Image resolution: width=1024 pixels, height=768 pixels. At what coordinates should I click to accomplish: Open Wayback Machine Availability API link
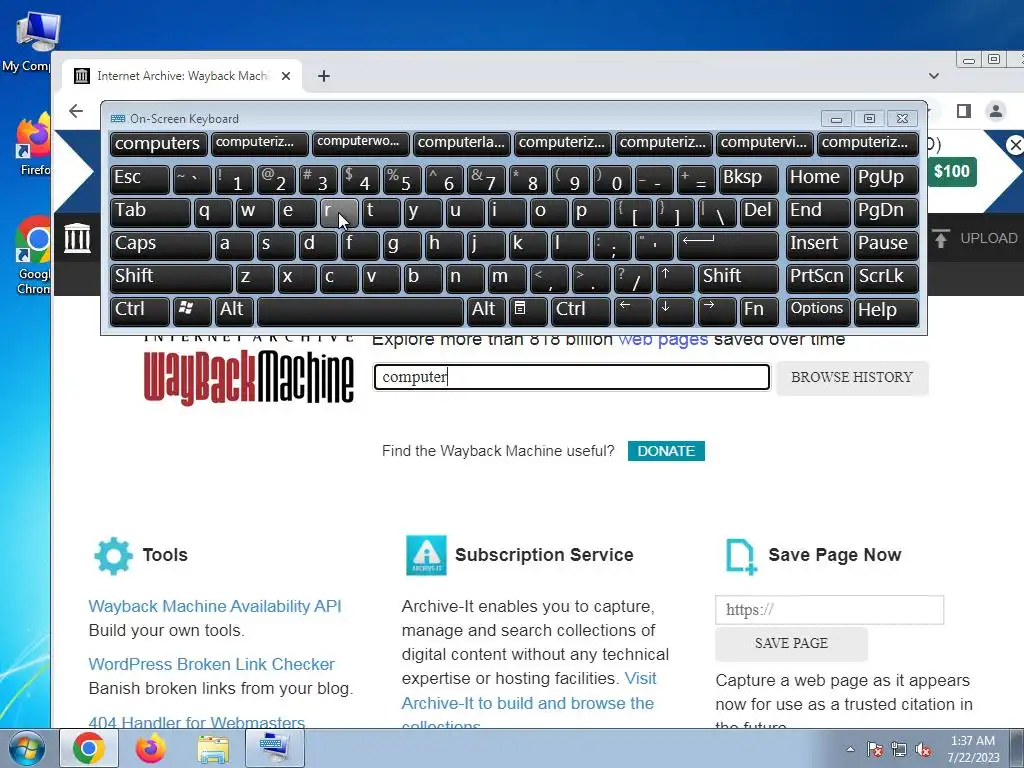coord(215,606)
